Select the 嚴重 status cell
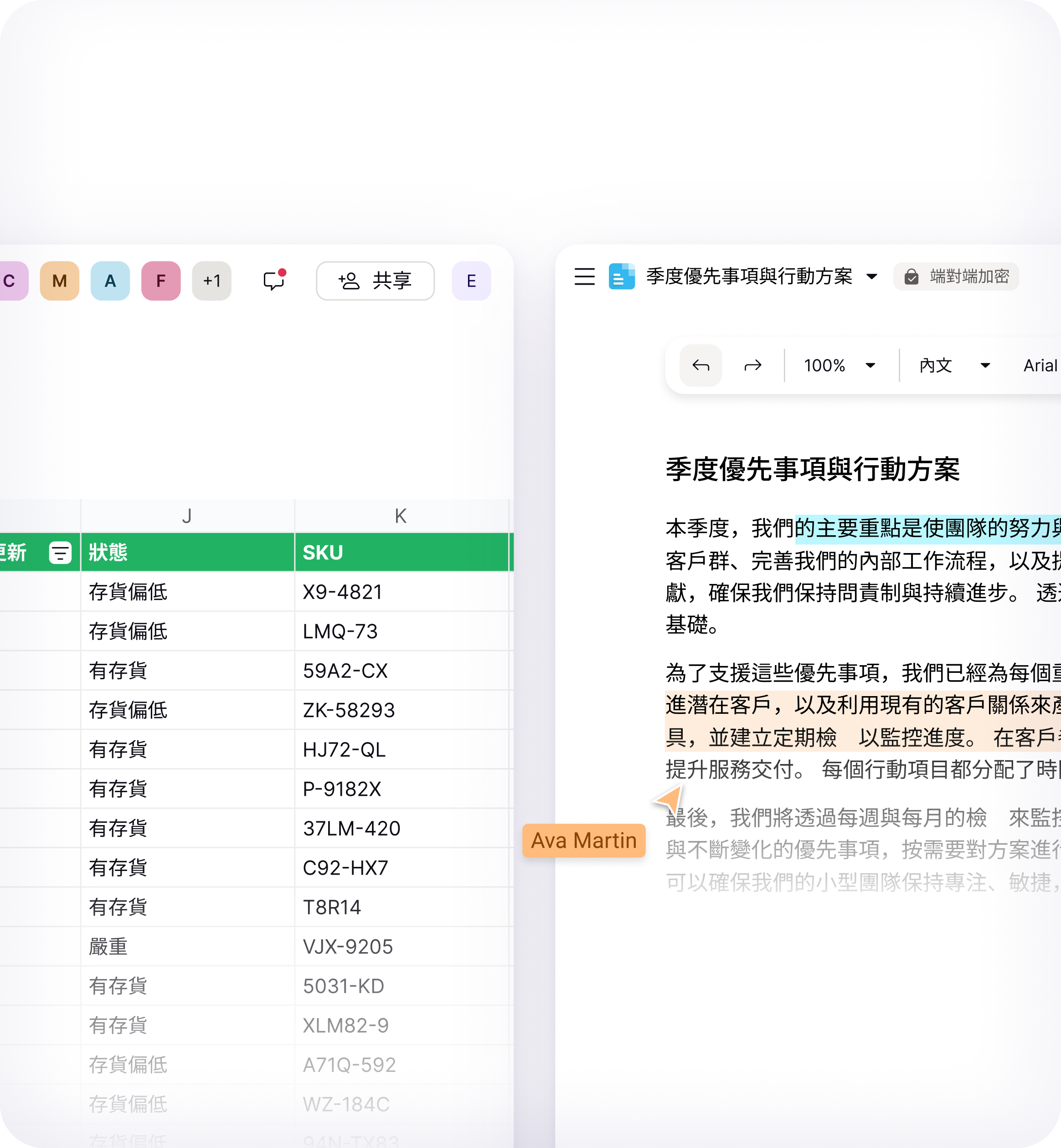Screen dimensions: 1061x1148 [x=187, y=947]
